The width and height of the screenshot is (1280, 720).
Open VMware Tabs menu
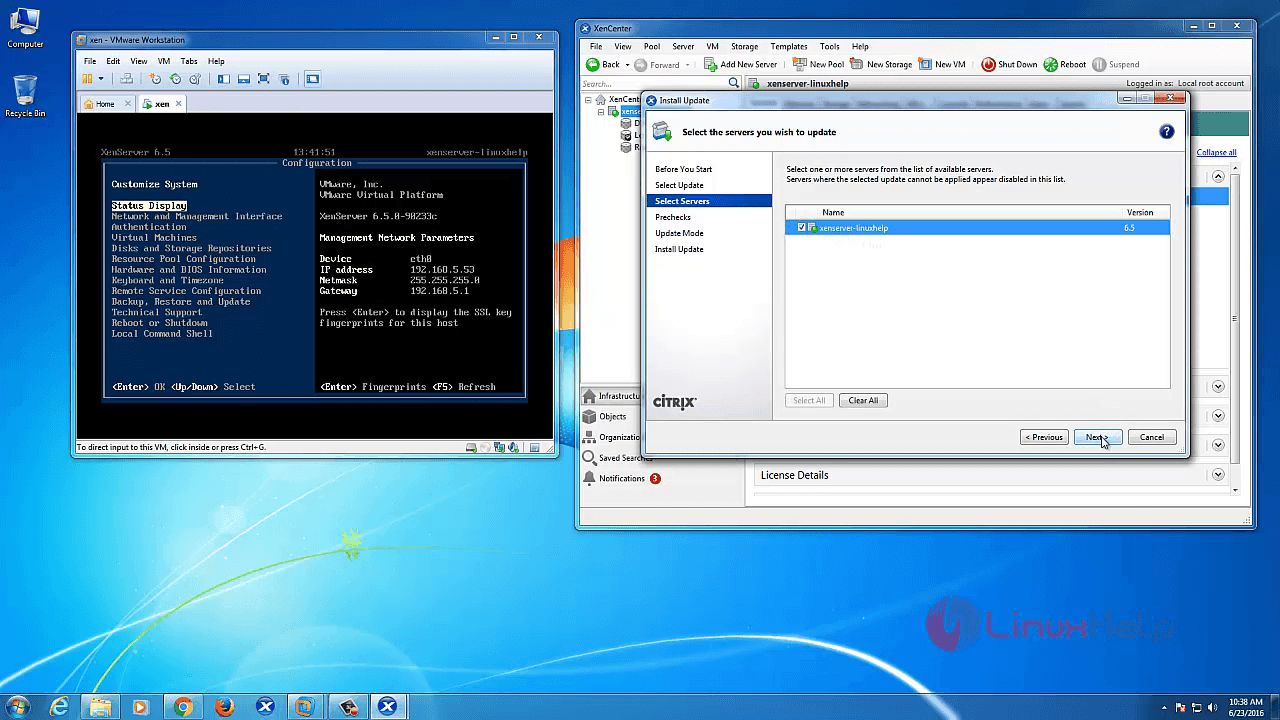(x=189, y=61)
